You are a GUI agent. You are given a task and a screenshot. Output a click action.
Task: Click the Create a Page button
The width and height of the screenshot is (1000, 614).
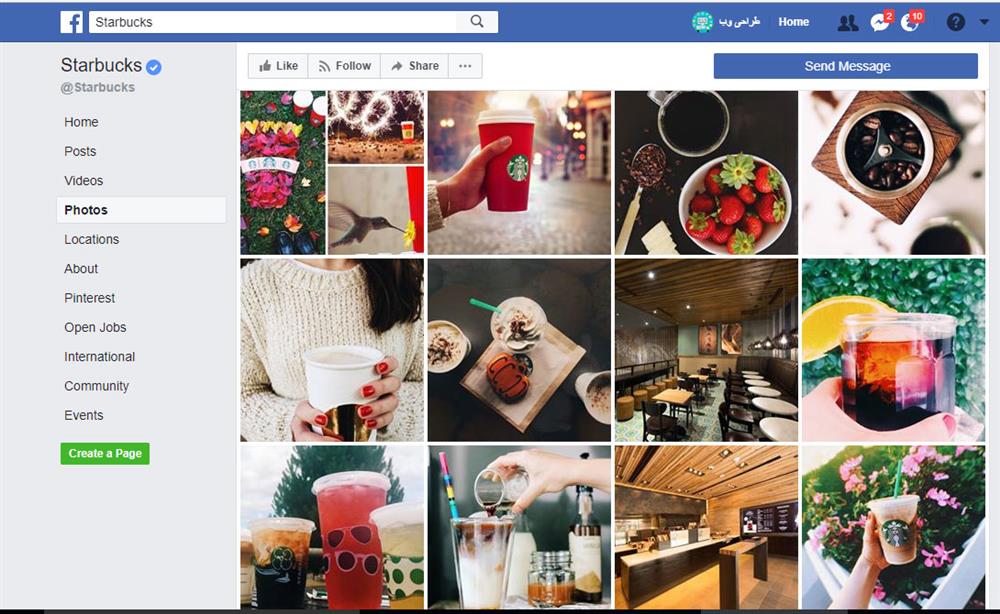pyautogui.click(x=105, y=453)
